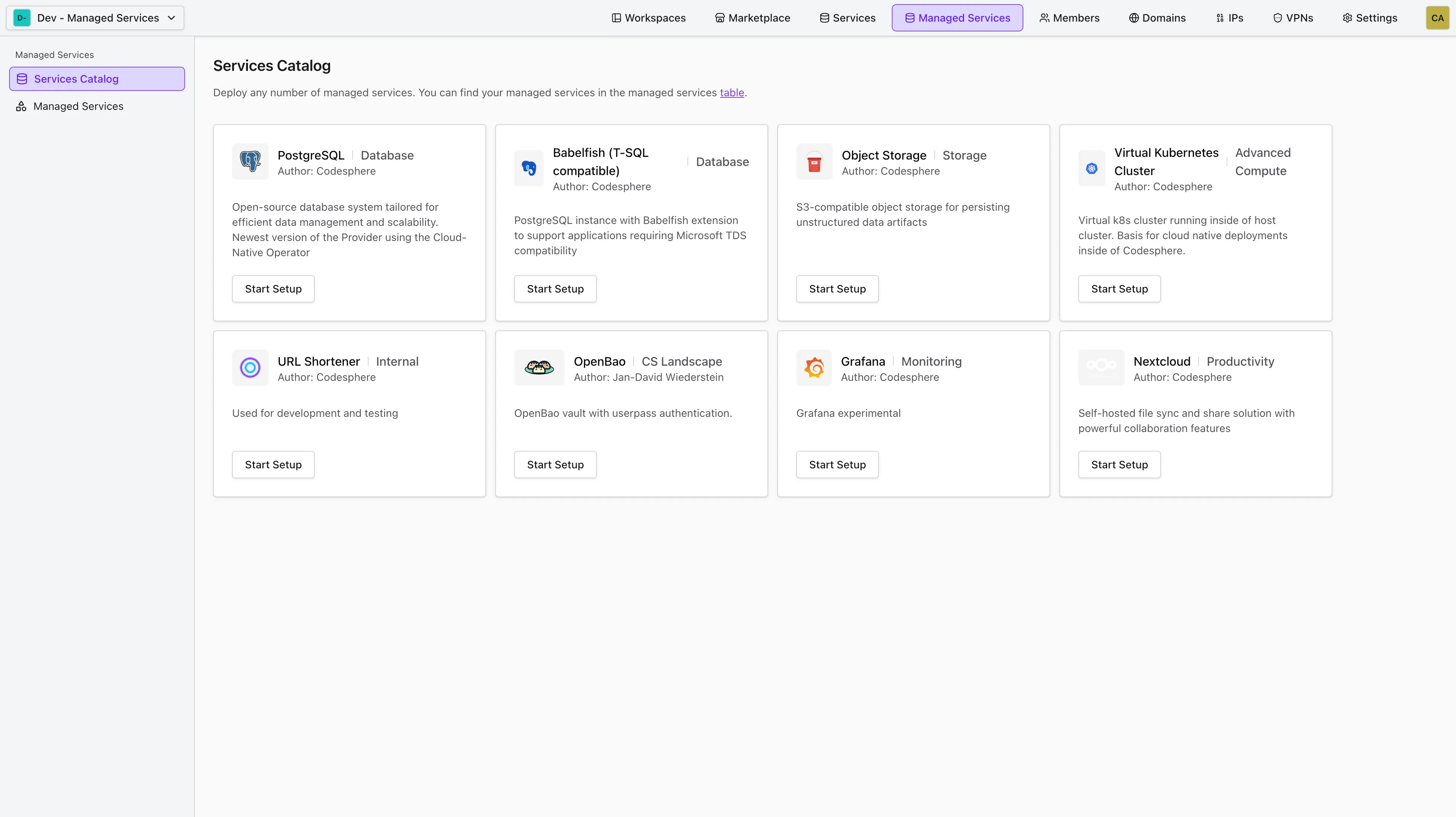Click the Virtual Kubernetes Cluster helm icon
This screenshot has width=1456, height=817.
coord(1092,168)
